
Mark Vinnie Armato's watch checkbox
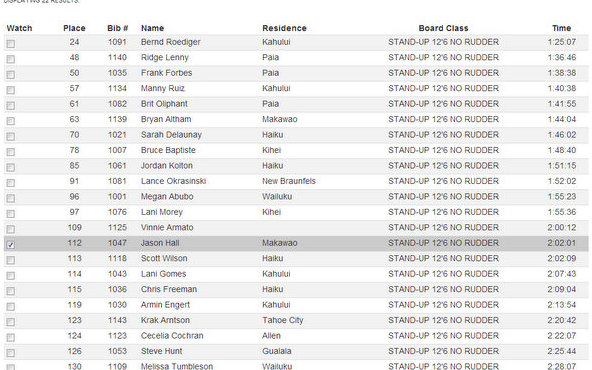click(x=11, y=229)
